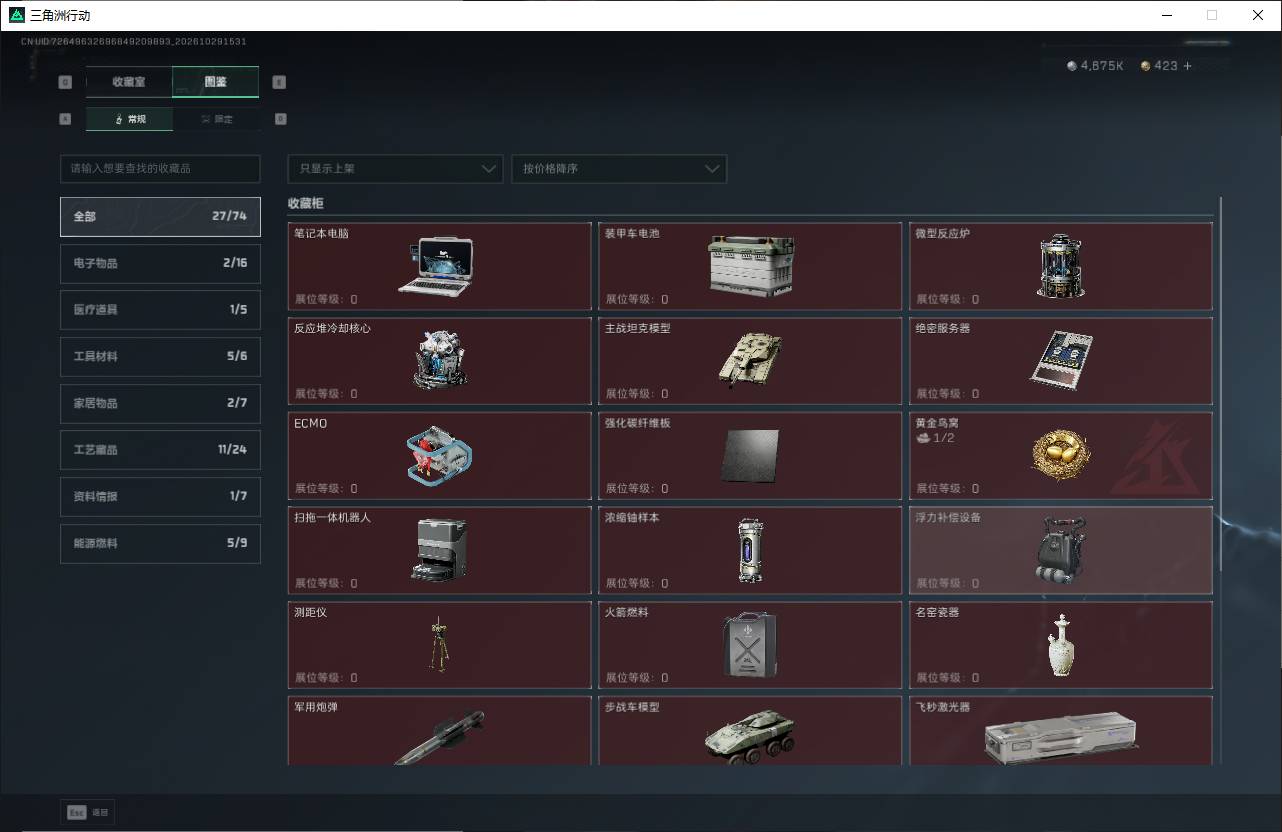Select the 浮力补偿设备 item icon
This screenshot has height=832, width=1282.
point(1060,550)
